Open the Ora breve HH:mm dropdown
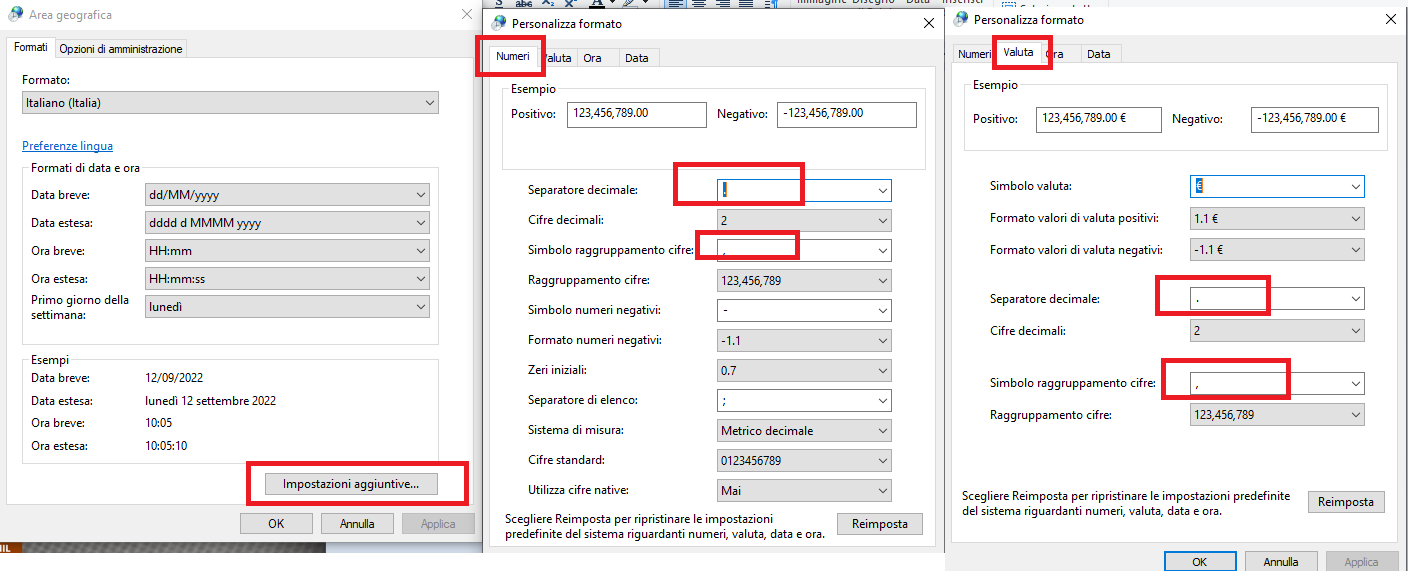Image resolution: width=1408 pixels, height=571 pixels. (x=287, y=251)
